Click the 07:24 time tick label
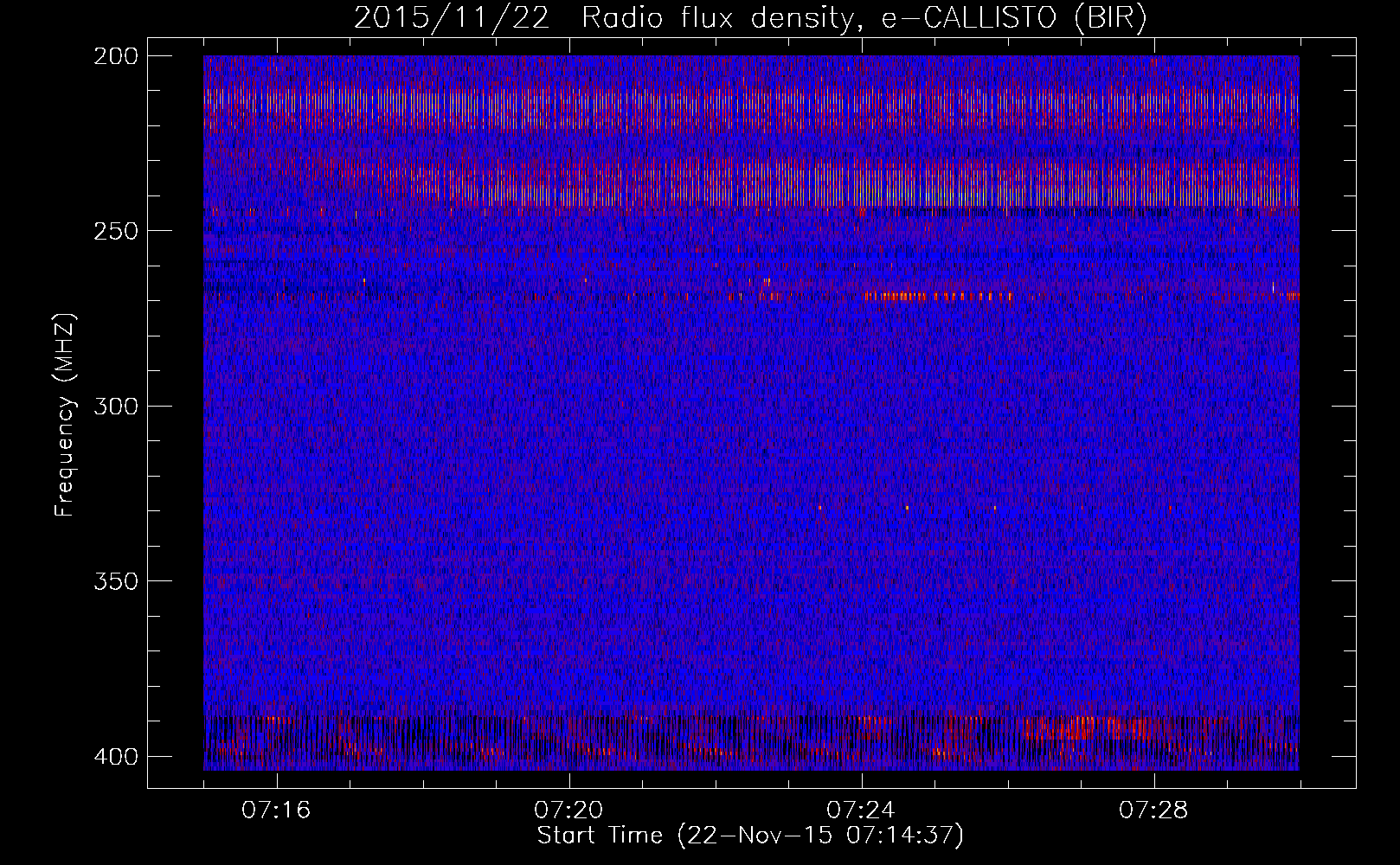The width and height of the screenshot is (1400, 865). click(x=862, y=811)
